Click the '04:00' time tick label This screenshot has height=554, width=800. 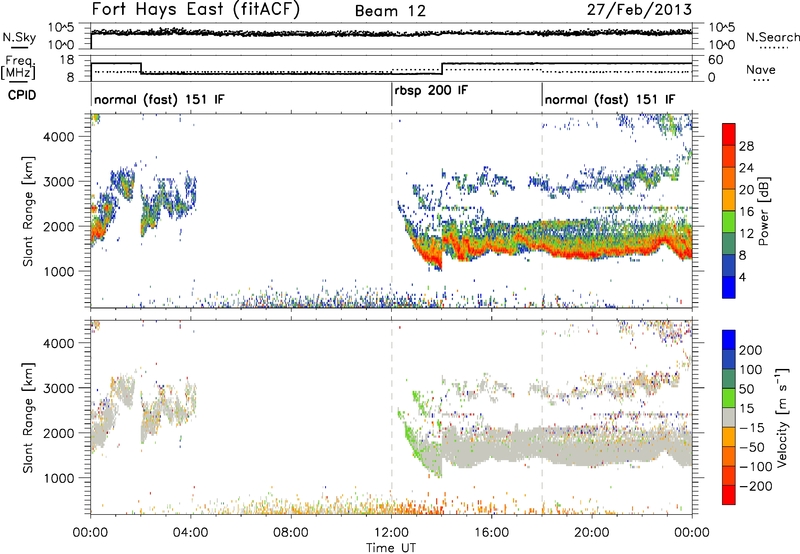click(190, 533)
